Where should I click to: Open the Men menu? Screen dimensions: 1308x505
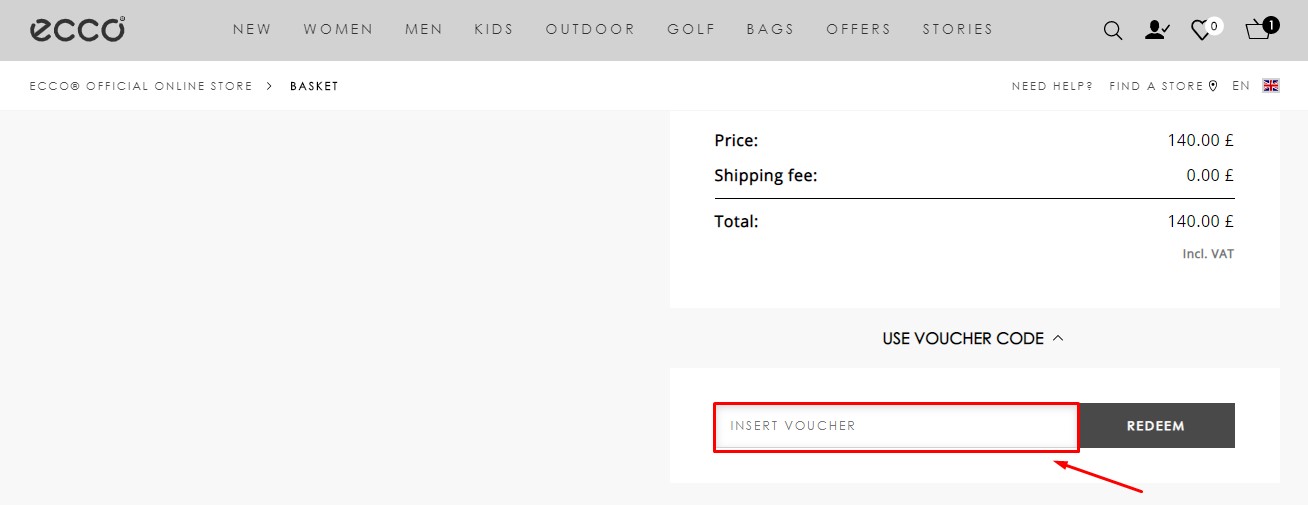point(424,29)
